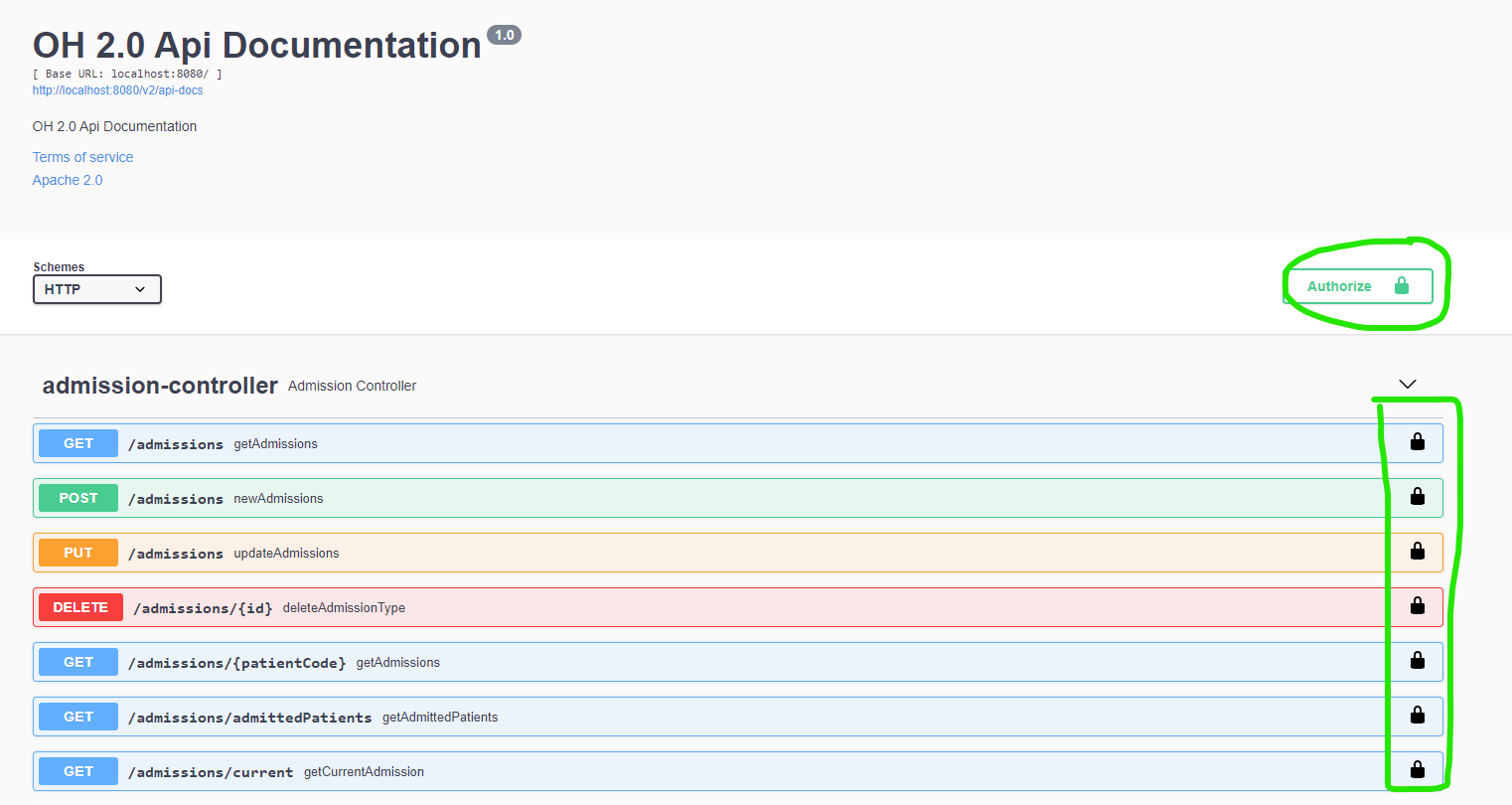Click the Authorize button
This screenshot has height=805, width=1512.
click(x=1340, y=285)
